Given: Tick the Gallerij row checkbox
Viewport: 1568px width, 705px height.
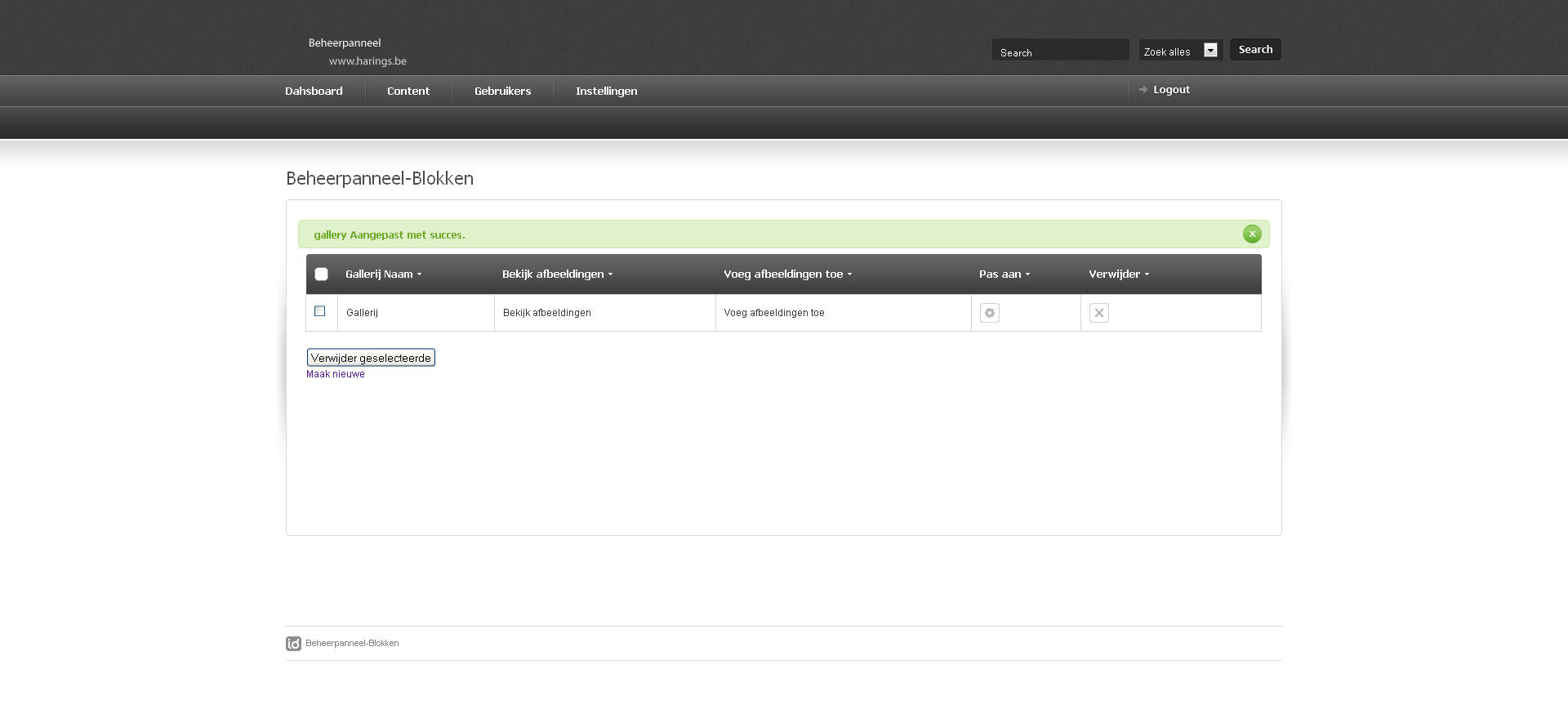Looking at the screenshot, I should (320, 311).
